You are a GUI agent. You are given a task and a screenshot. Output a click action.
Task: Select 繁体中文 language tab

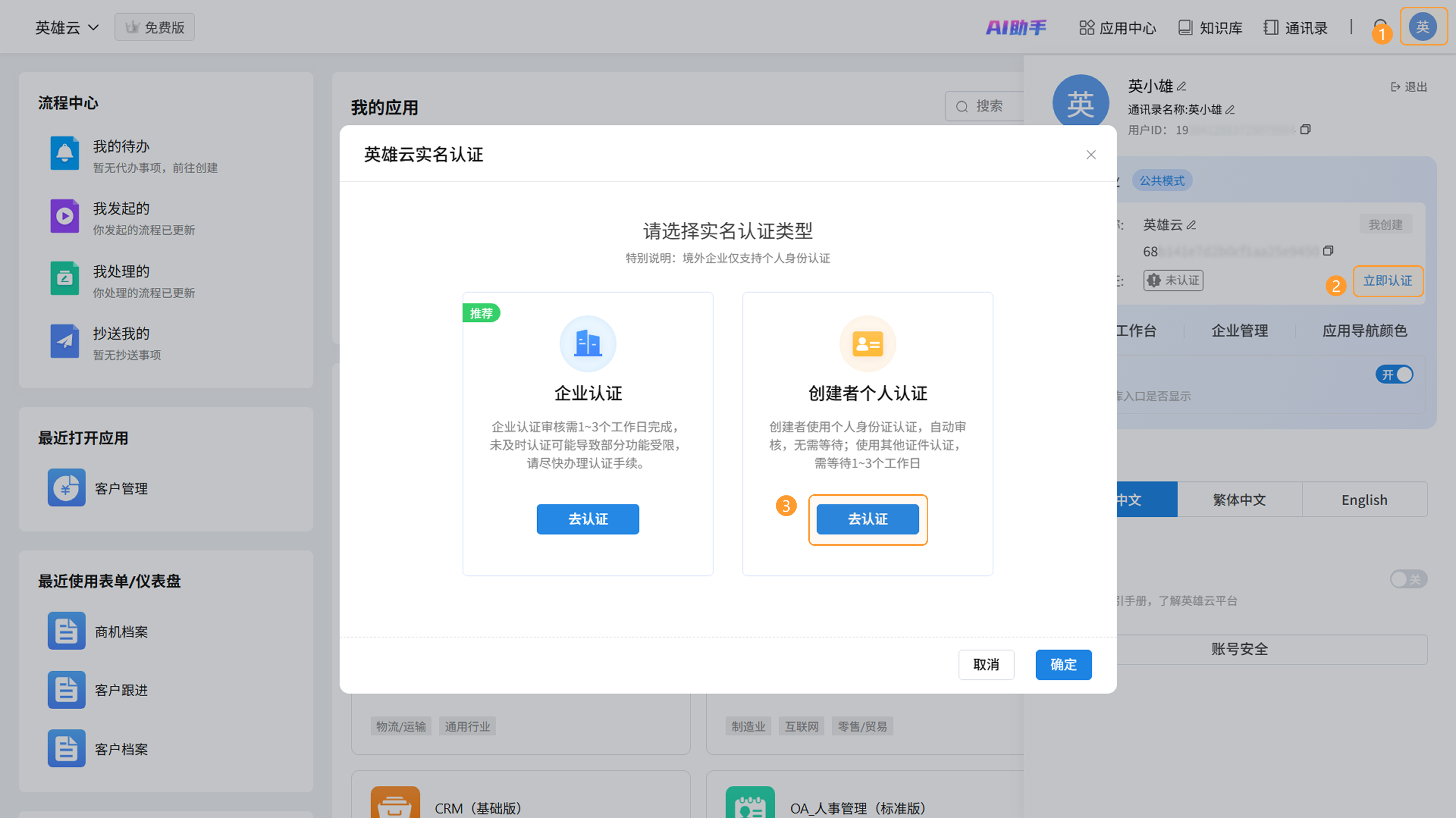point(1239,500)
